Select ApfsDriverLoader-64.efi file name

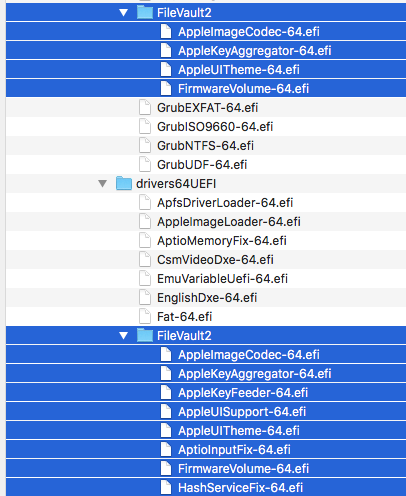coord(225,203)
